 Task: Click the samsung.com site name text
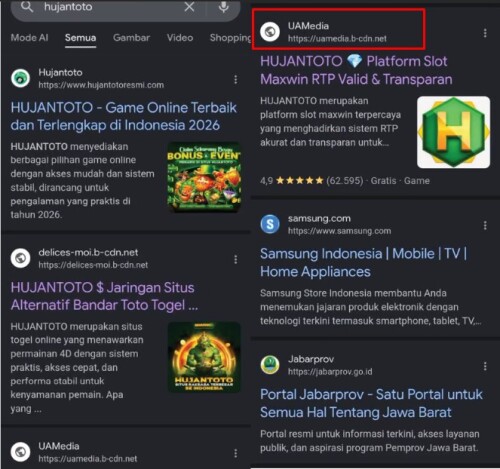click(319, 219)
